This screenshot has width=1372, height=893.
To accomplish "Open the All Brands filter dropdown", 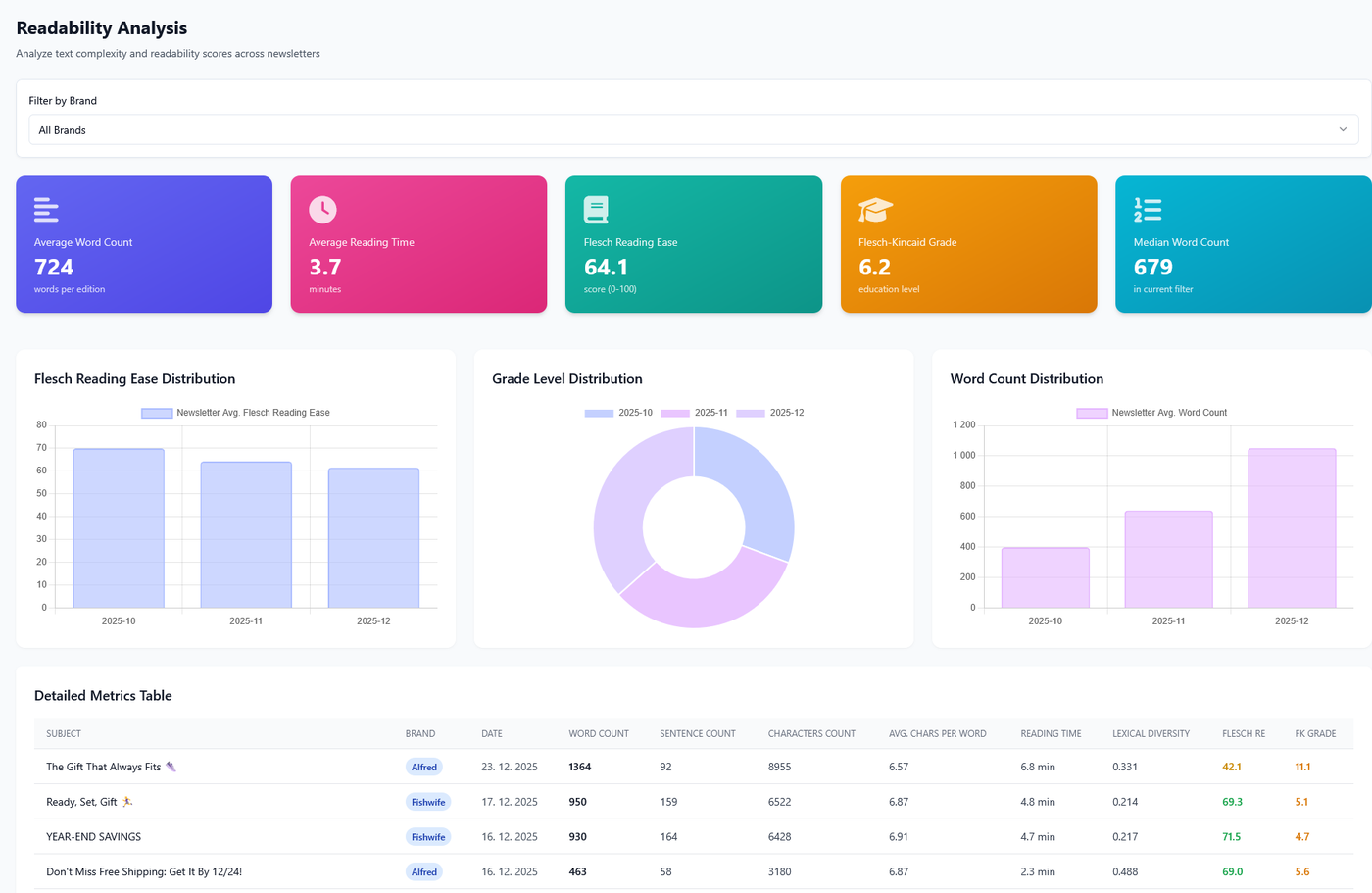I will [693, 129].
